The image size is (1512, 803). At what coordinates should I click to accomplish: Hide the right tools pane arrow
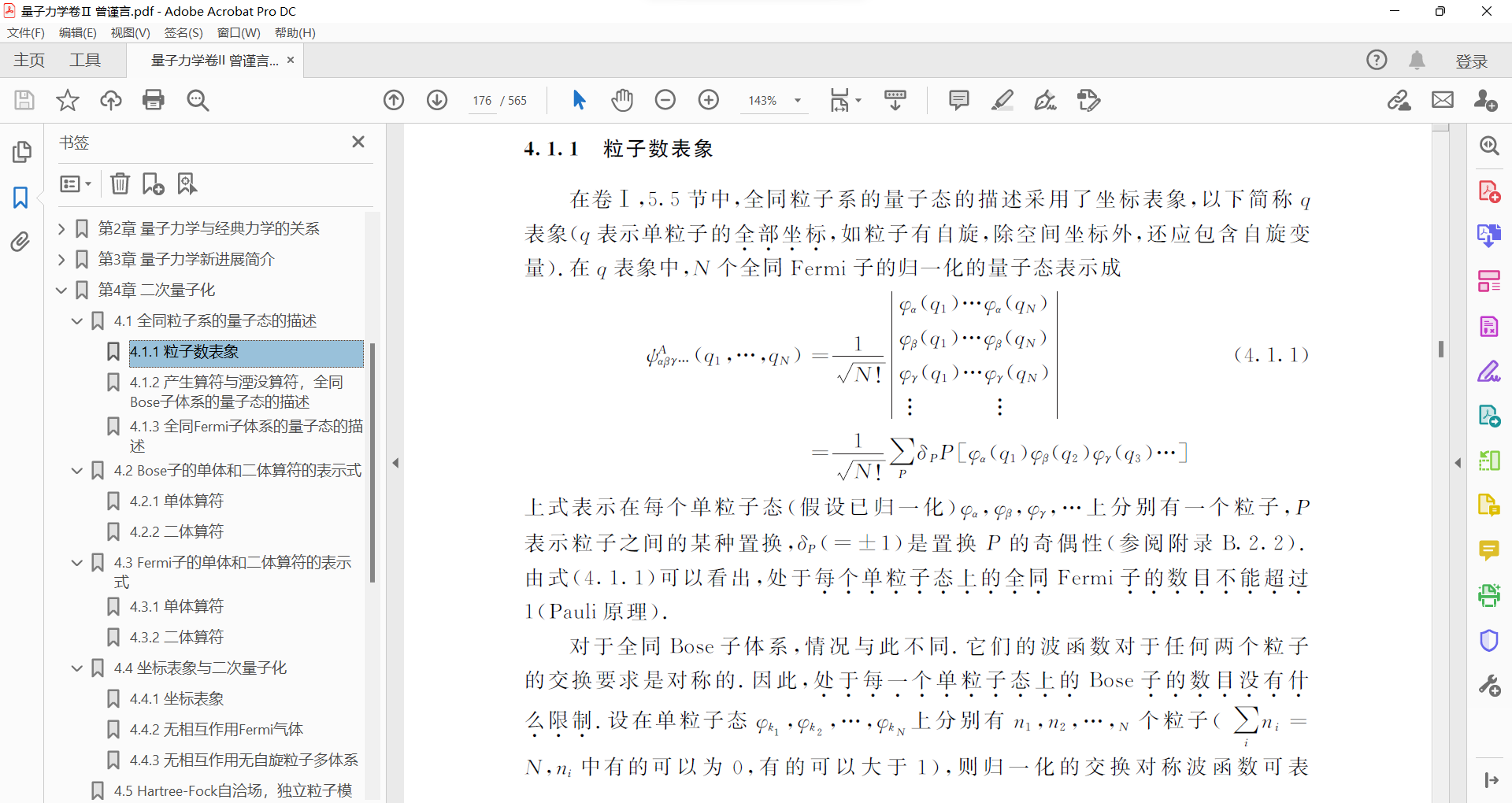coord(1458,463)
